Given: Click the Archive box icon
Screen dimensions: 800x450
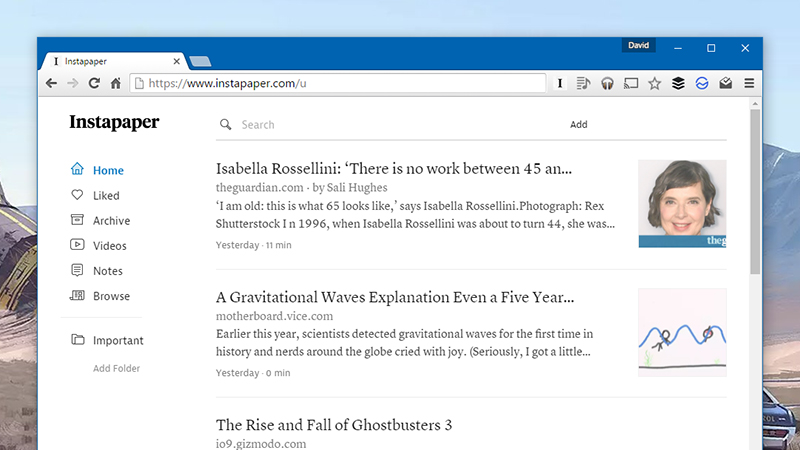Looking at the screenshot, I should point(77,220).
